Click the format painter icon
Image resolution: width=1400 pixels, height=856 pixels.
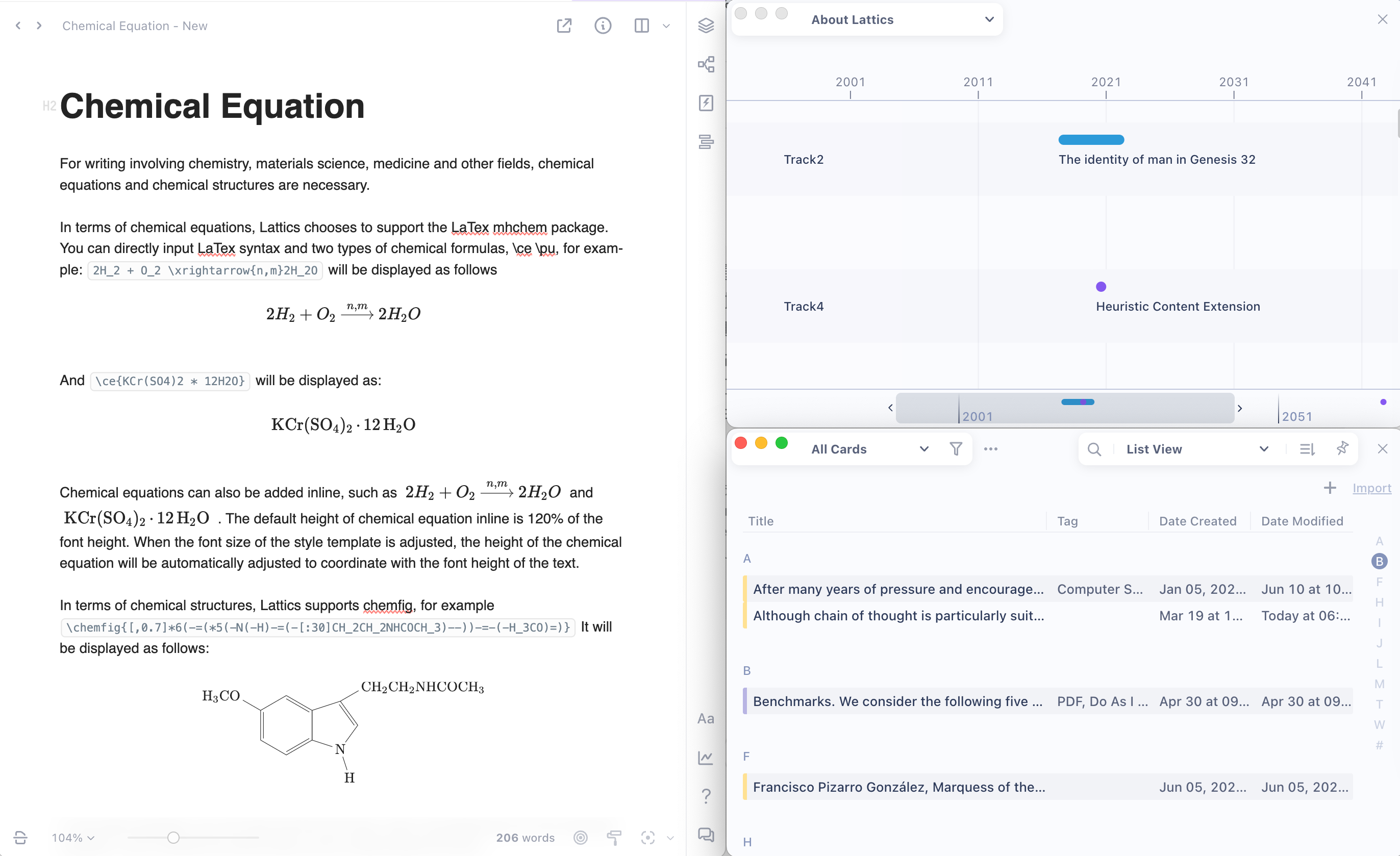pyautogui.click(x=614, y=837)
